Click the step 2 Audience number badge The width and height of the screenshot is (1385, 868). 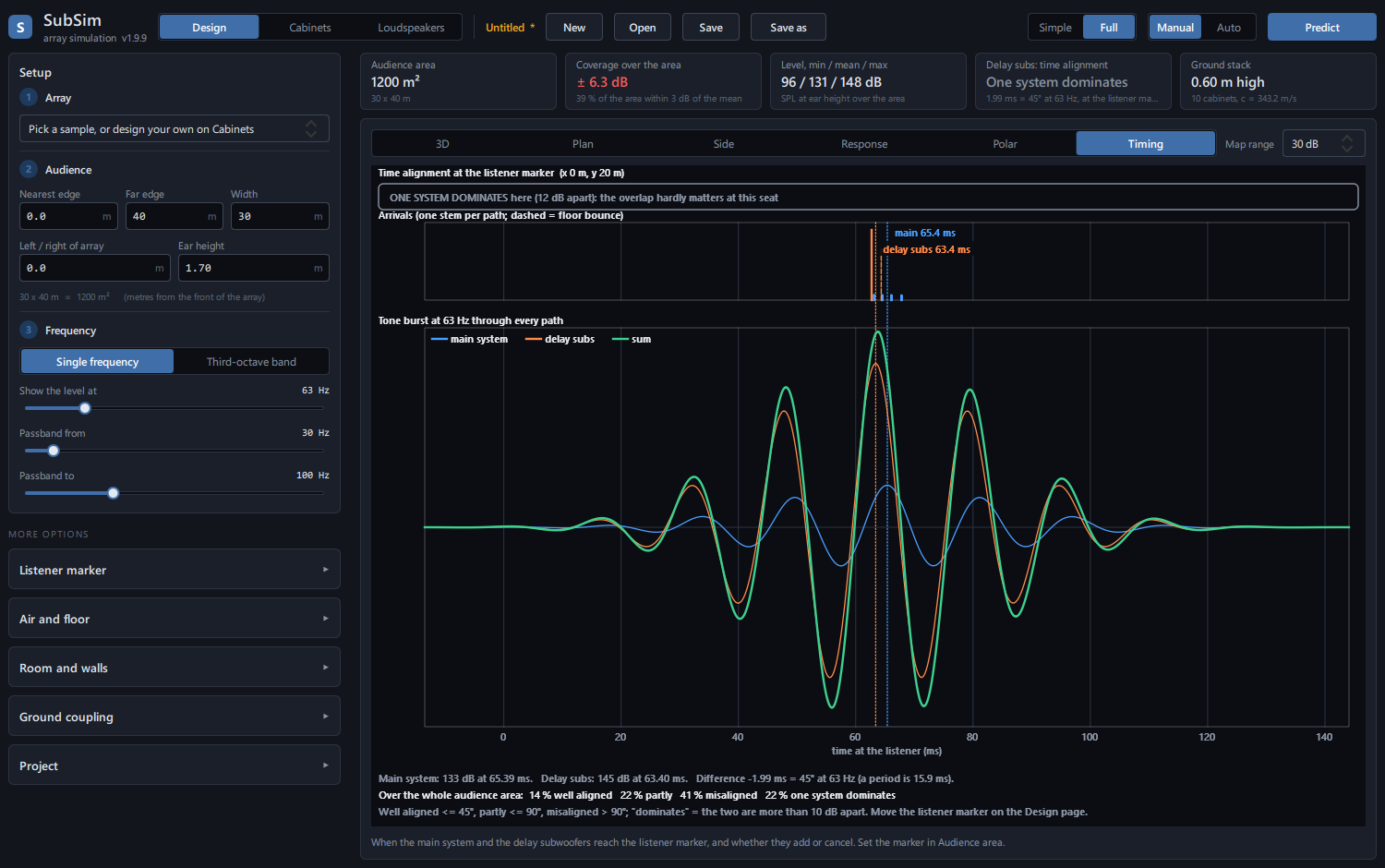click(x=29, y=169)
